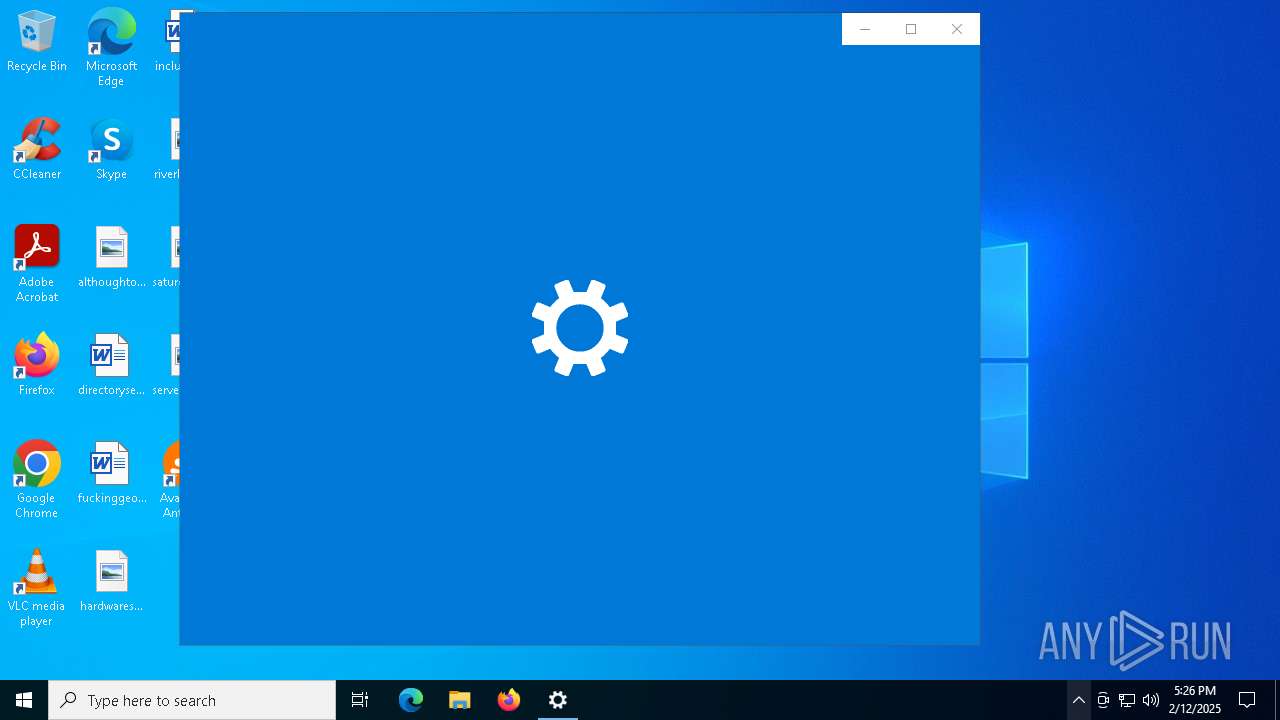Image resolution: width=1280 pixels, height=720 pixels.
Task: Open Microsoft Edge from the taskbar
Action: (x=411, y=700)
